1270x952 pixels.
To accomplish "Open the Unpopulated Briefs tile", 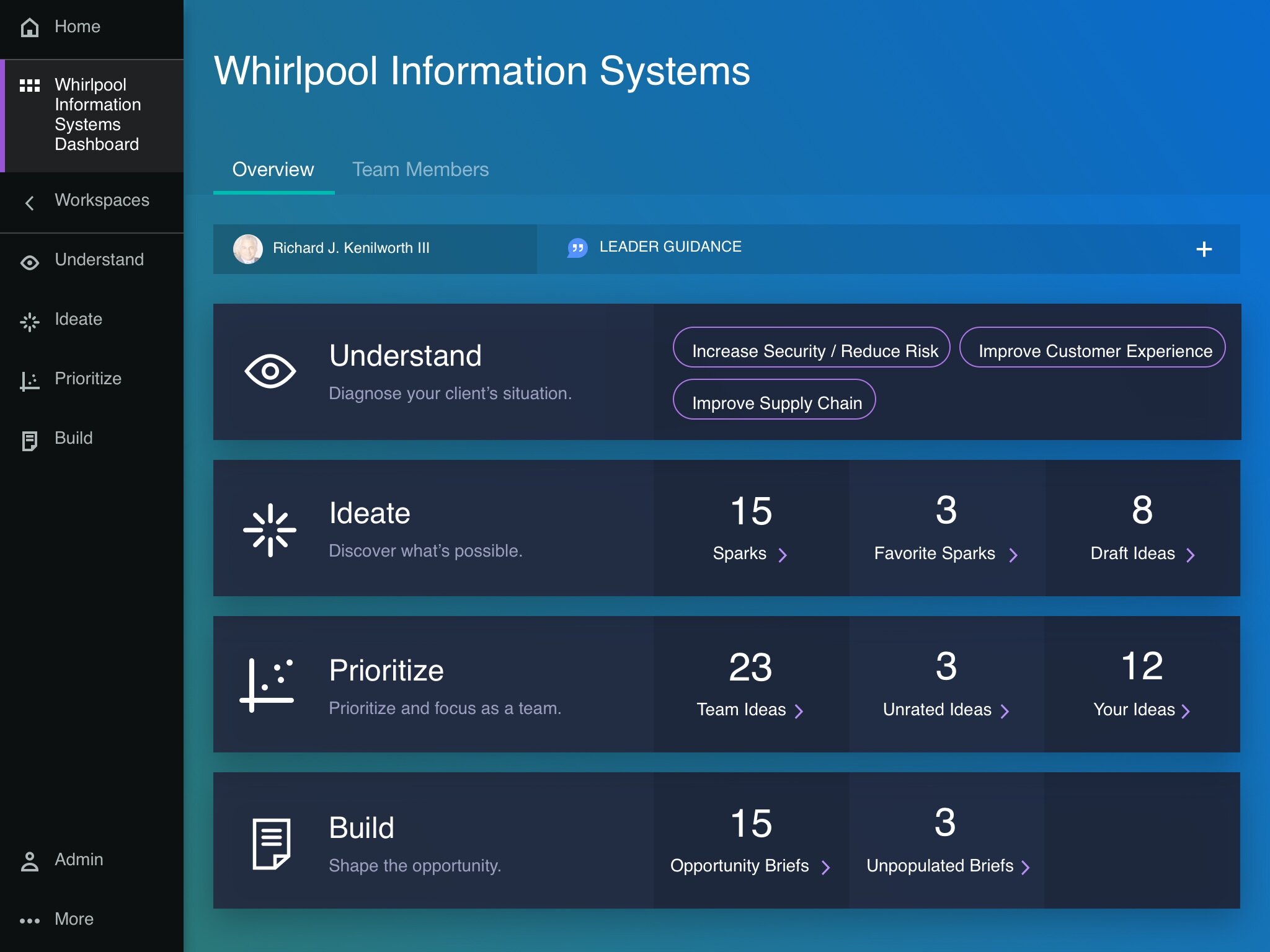I will (947, 840).
